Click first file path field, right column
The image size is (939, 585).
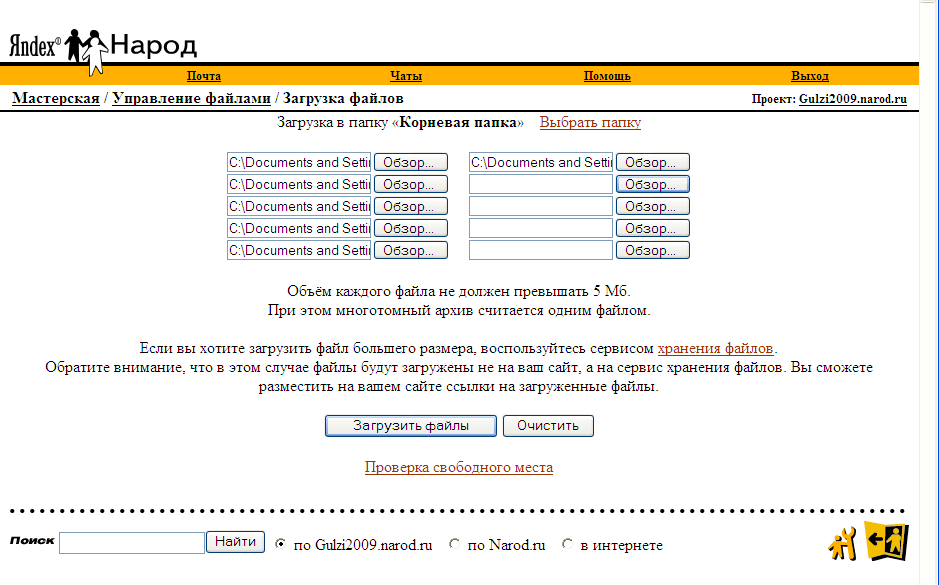pyautogui.click(x=541, y=162)
